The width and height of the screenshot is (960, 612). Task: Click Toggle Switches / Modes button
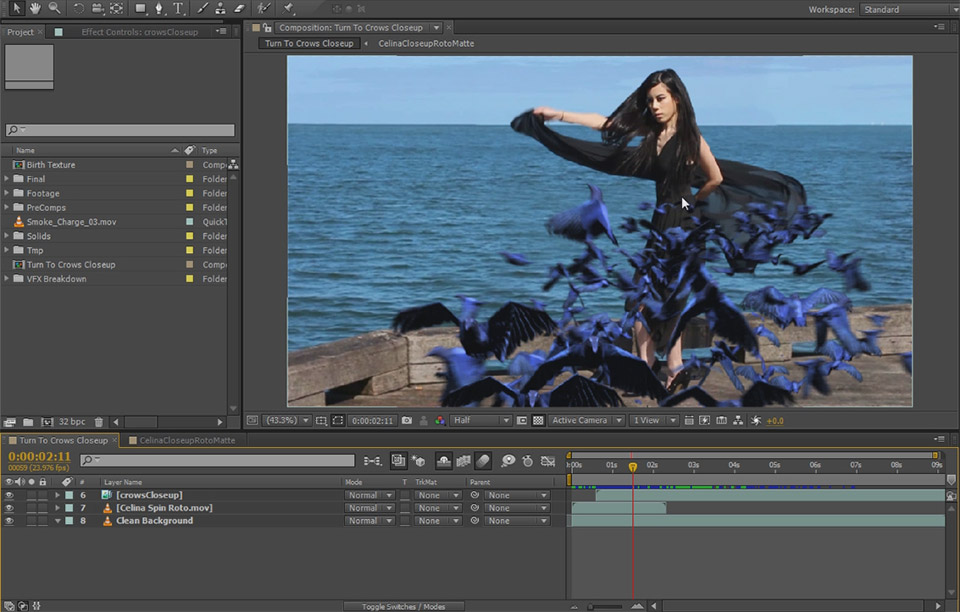403,606
